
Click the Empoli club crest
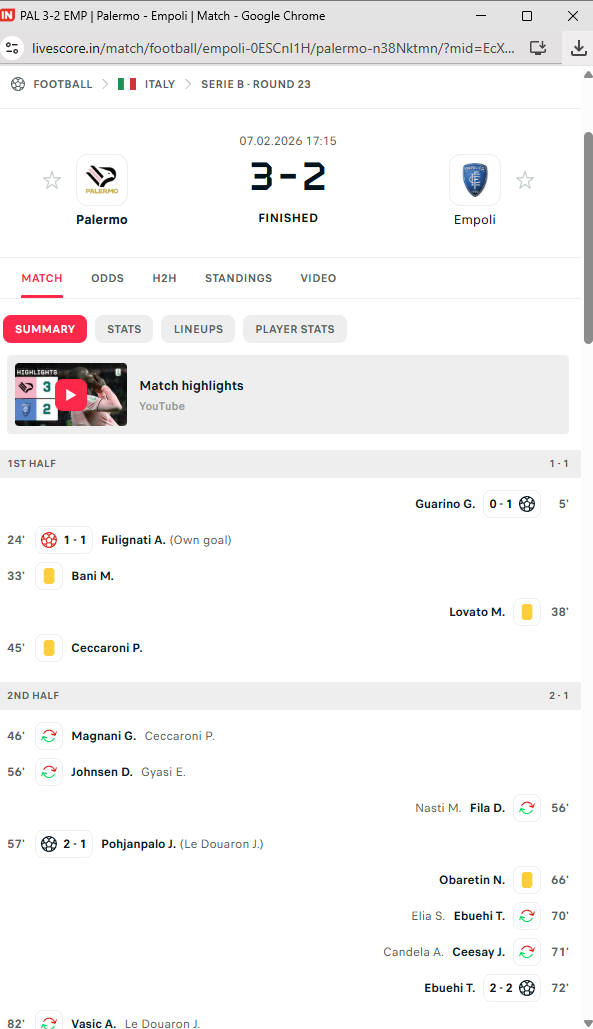475,180
